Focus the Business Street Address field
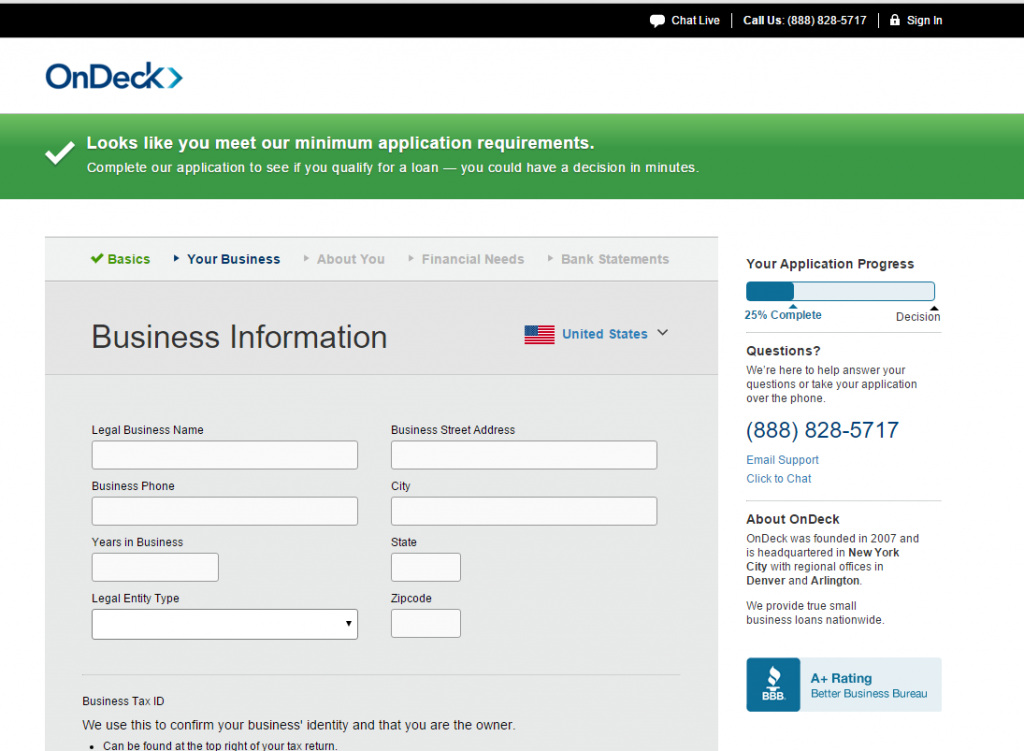 [x=524, y=455]
